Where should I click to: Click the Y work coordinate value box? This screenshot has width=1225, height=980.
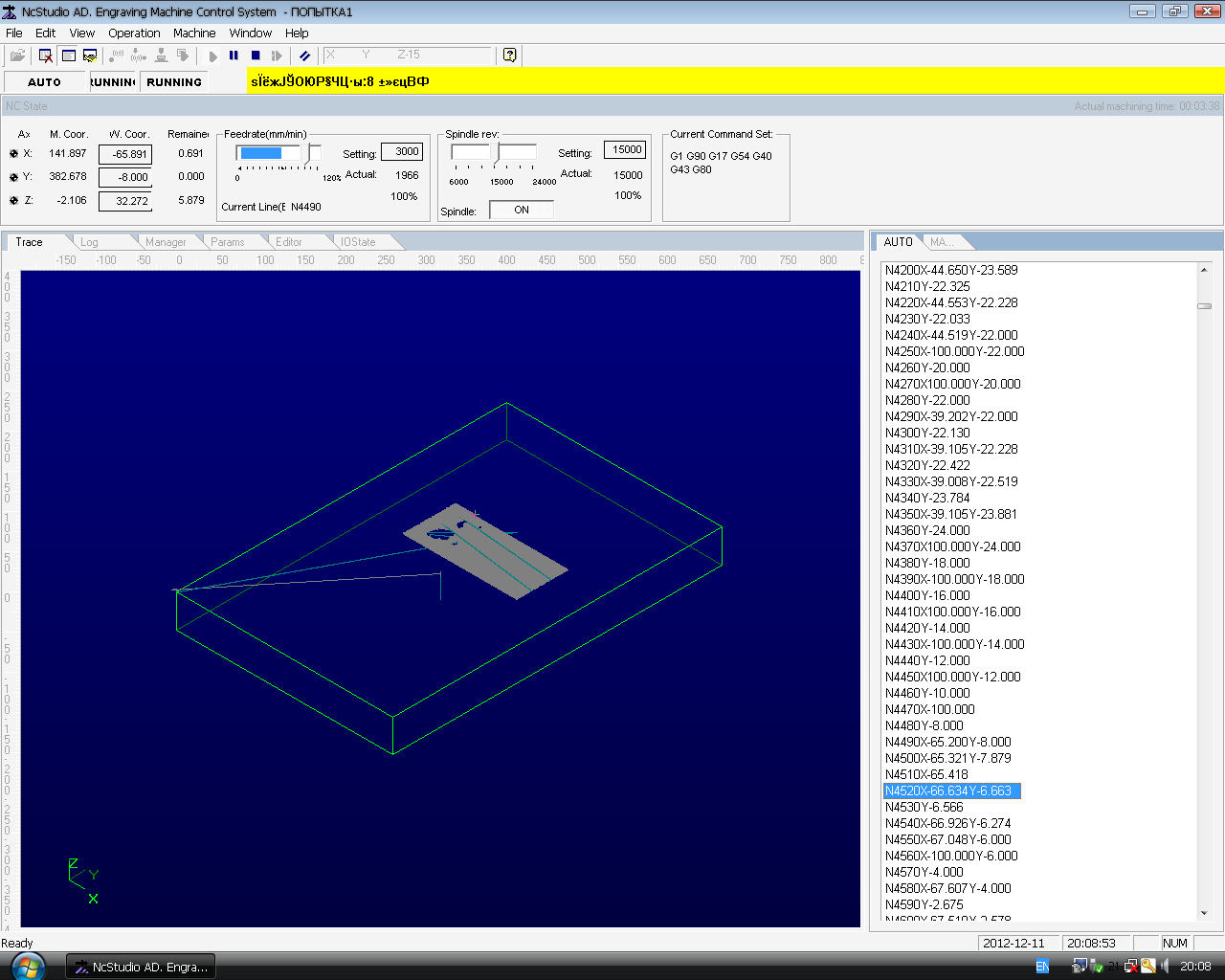point(125,177)
